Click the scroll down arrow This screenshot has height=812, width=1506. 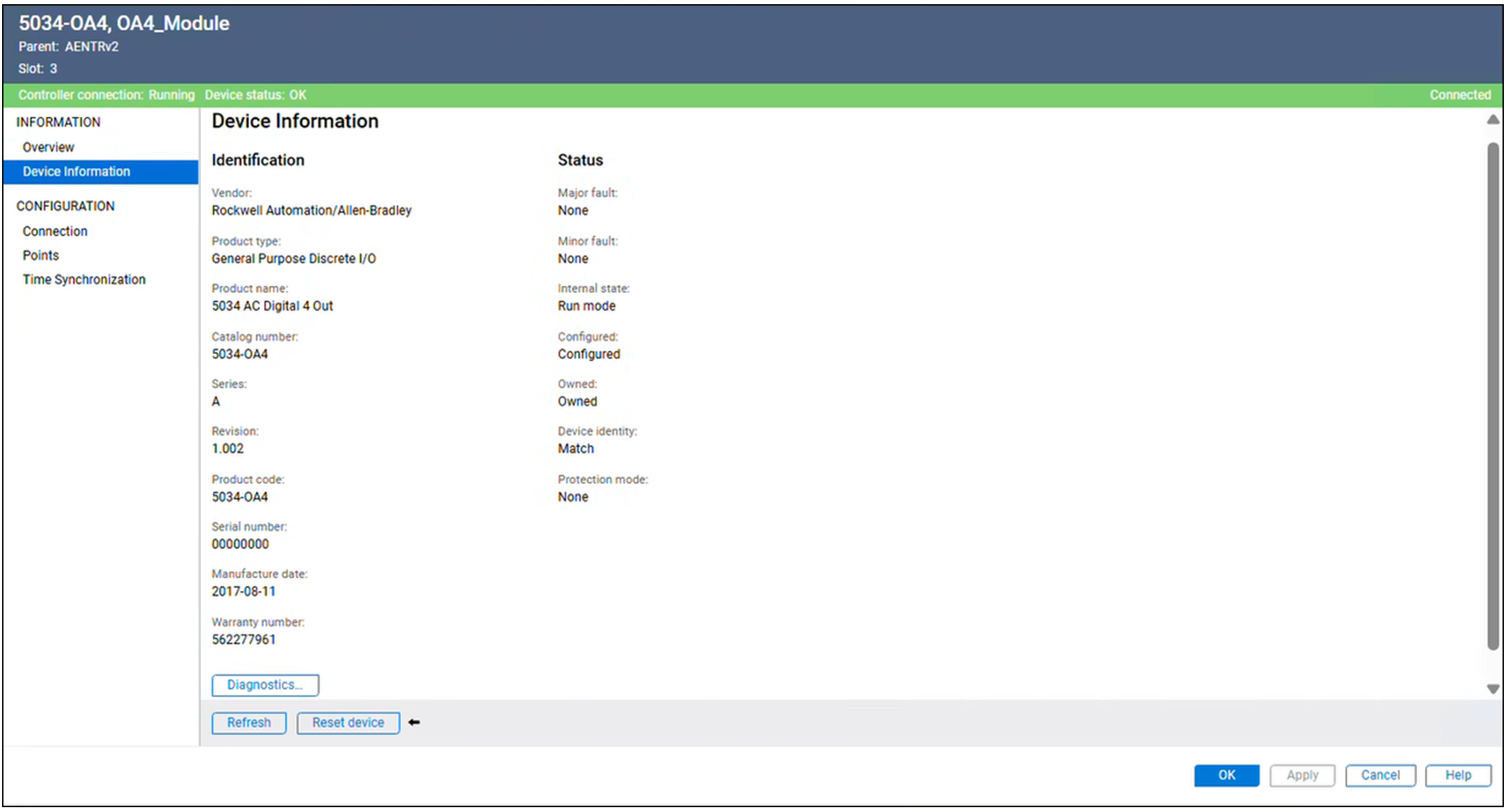click(1494, 688)
